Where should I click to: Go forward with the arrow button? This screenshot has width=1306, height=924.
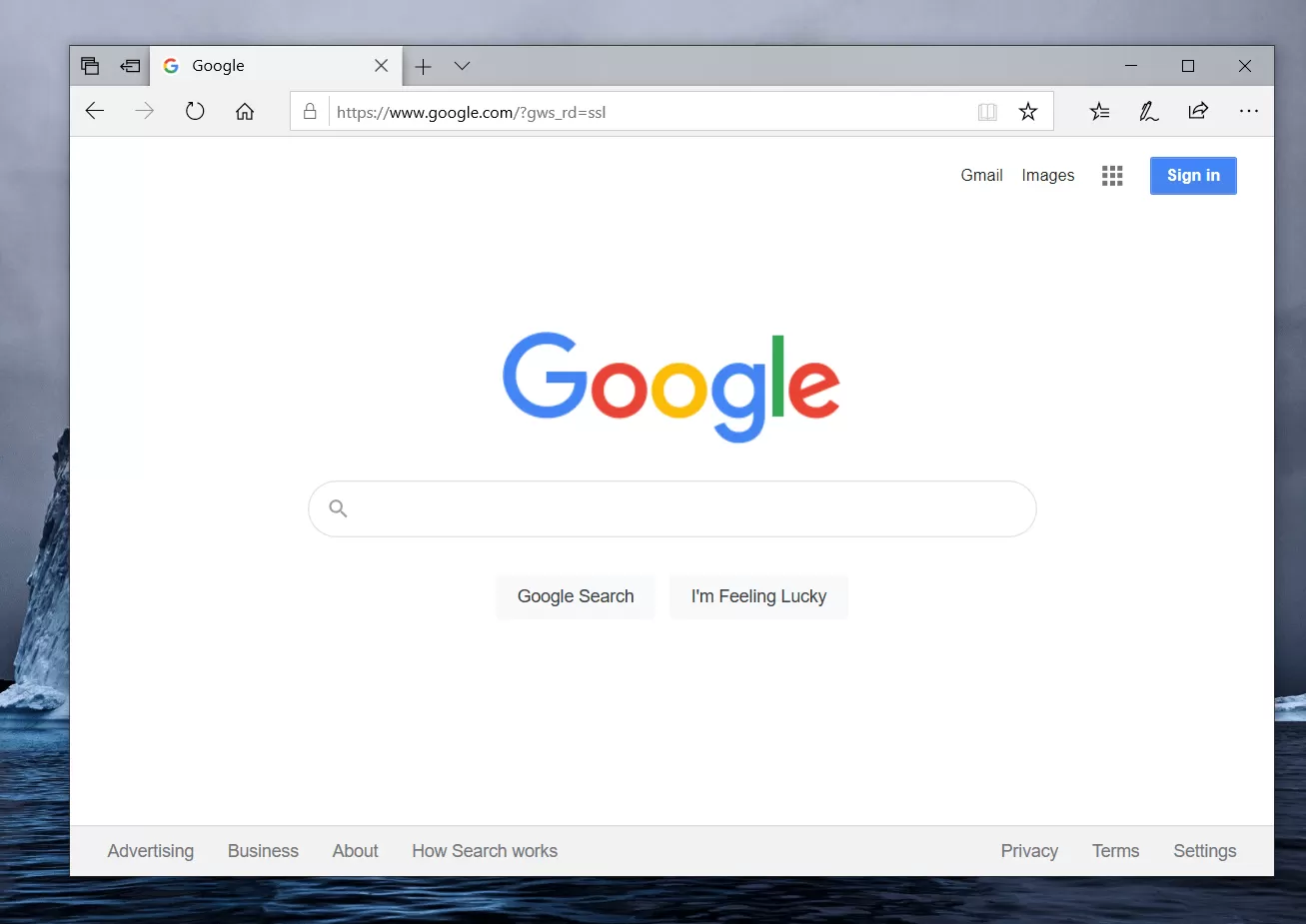click(x=145, y=111)
